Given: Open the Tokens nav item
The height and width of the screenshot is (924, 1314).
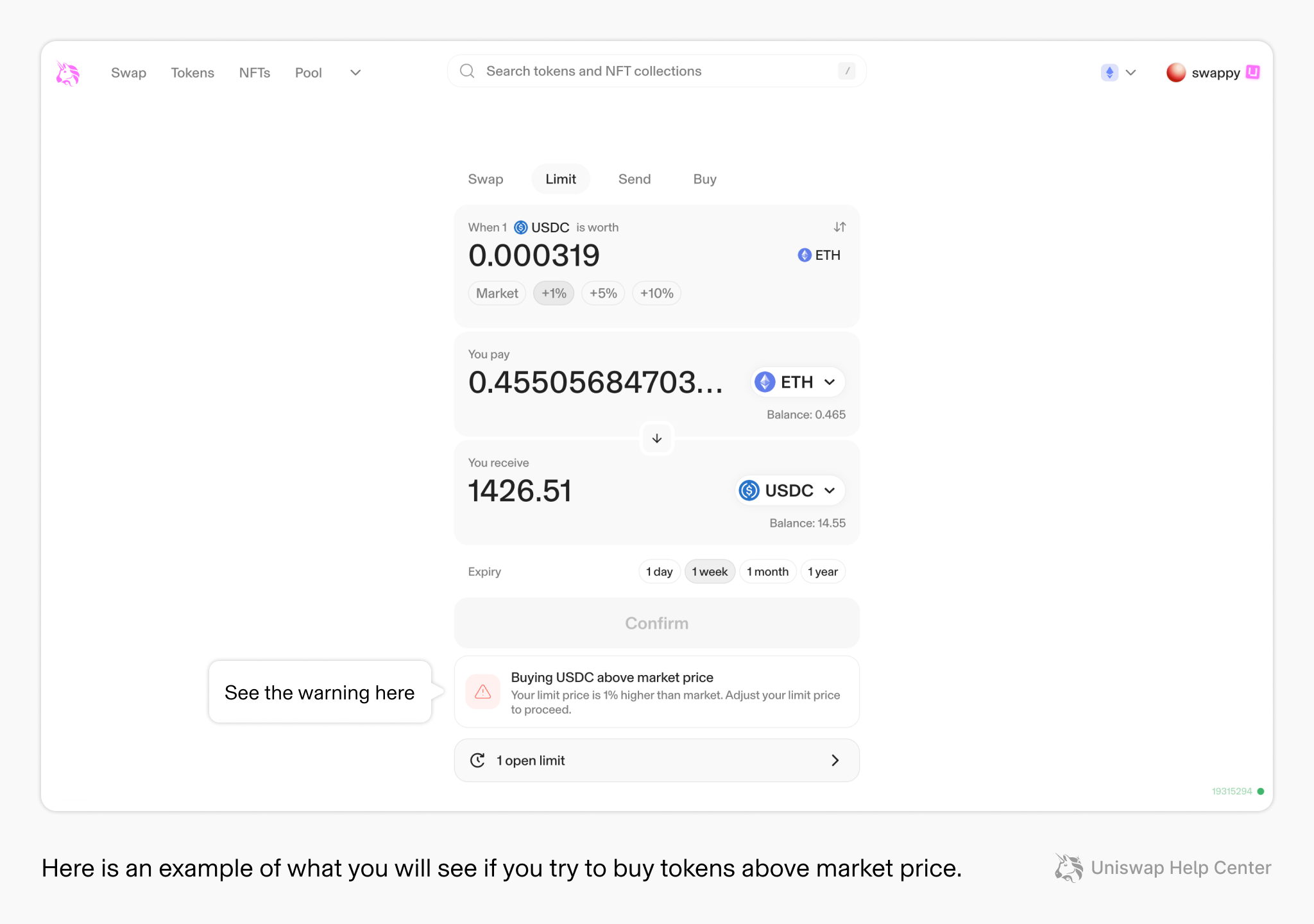Looking at the screenshot, I should point(192,73).
